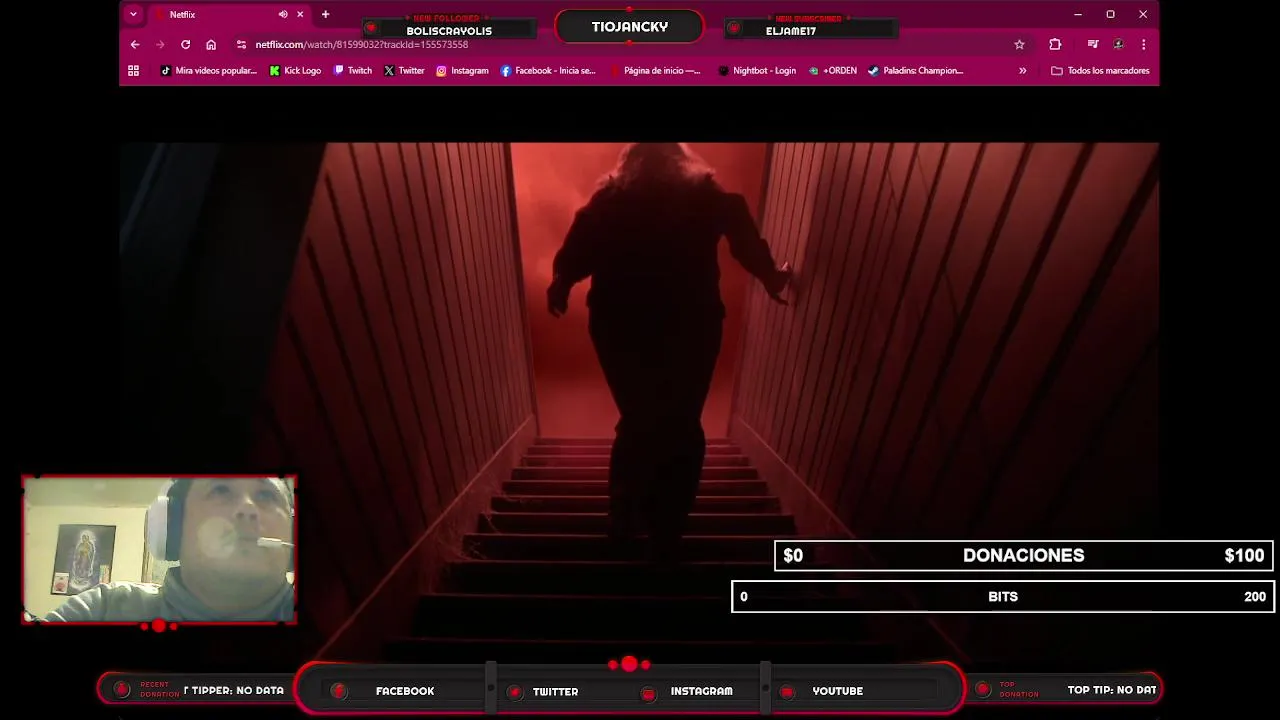The height and width of the screenshot is (720, 1280).
Task: Open the Chrome three-dot menu
Action: coord(1143,44)
